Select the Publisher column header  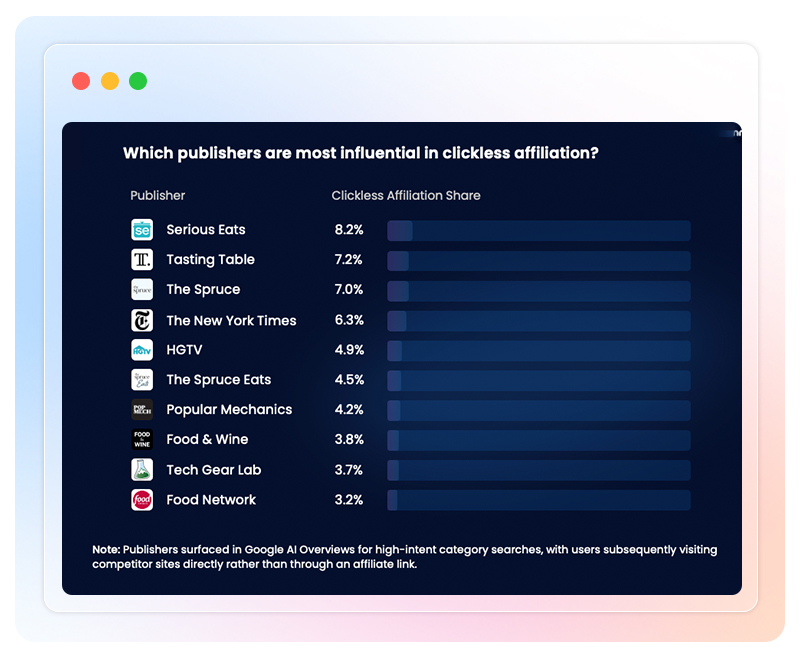click(x=157, y=196)
